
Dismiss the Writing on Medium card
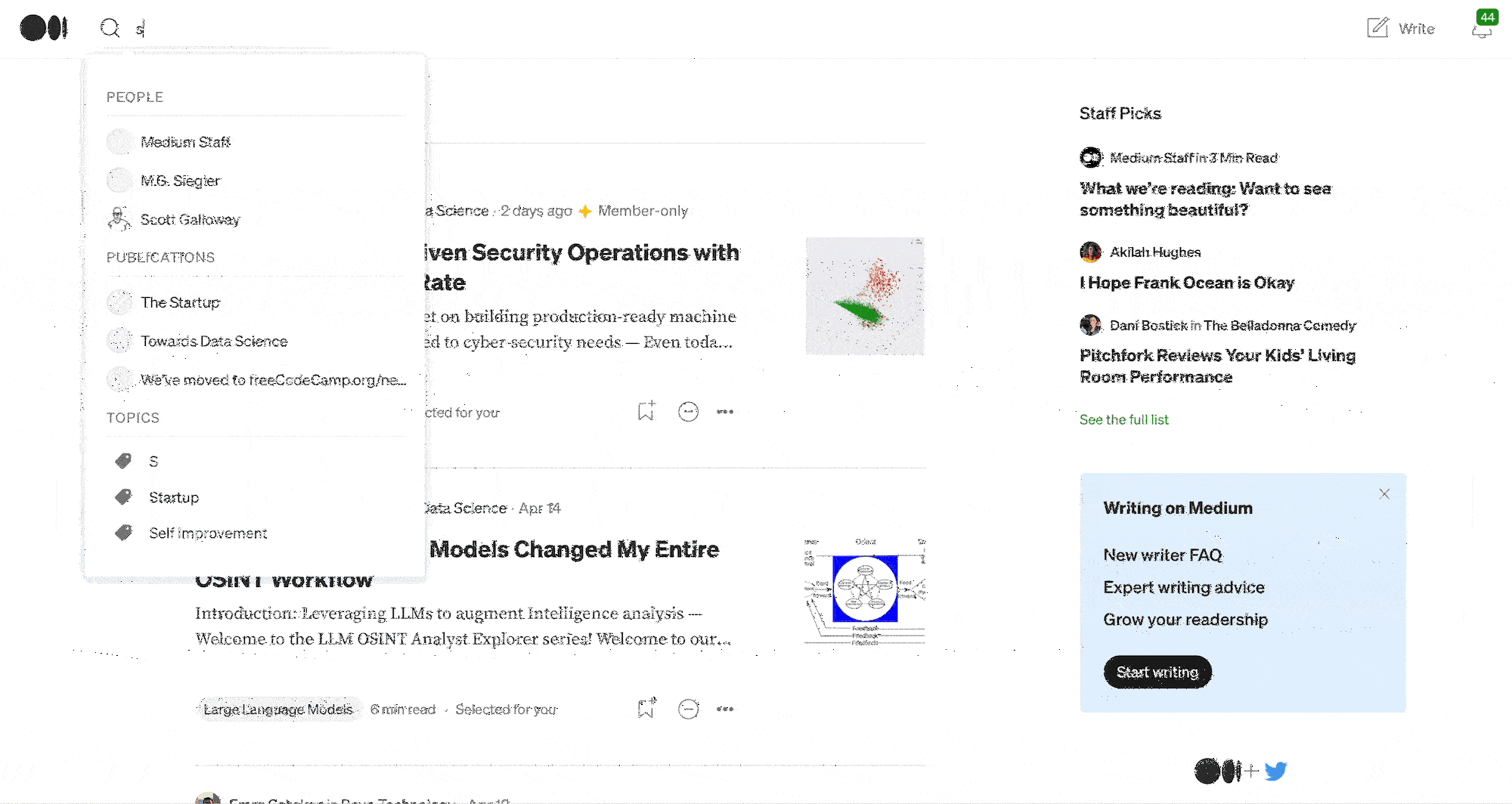click(1384, 493)
